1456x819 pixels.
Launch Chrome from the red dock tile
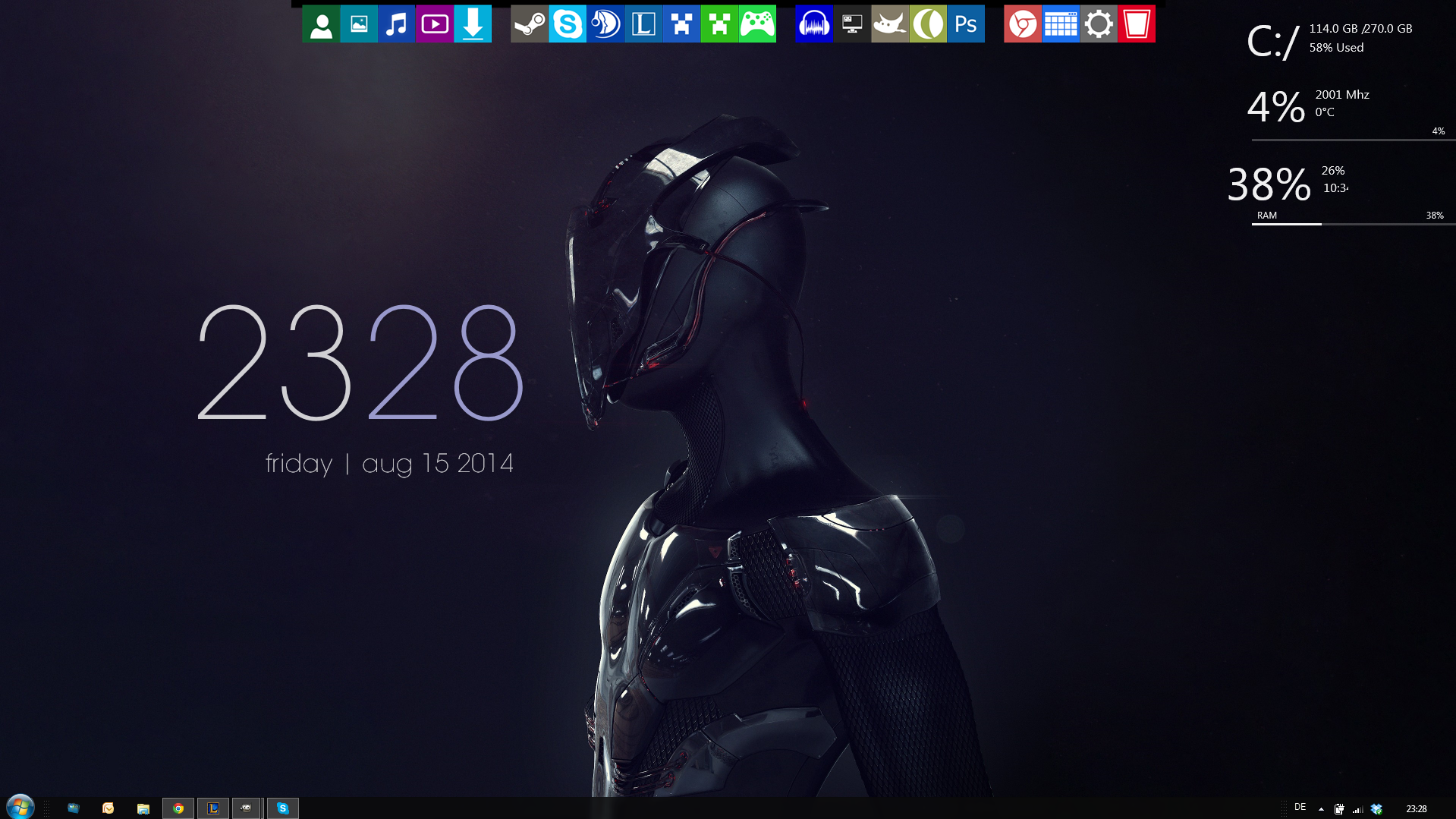(x=1023, y=24)
